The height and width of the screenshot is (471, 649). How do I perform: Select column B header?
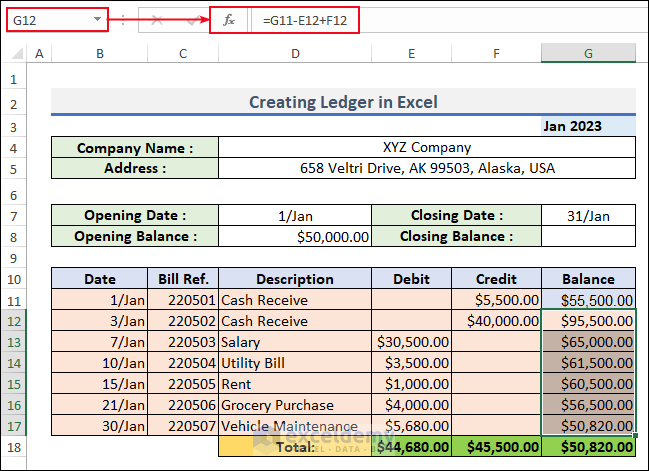(100, 53)
